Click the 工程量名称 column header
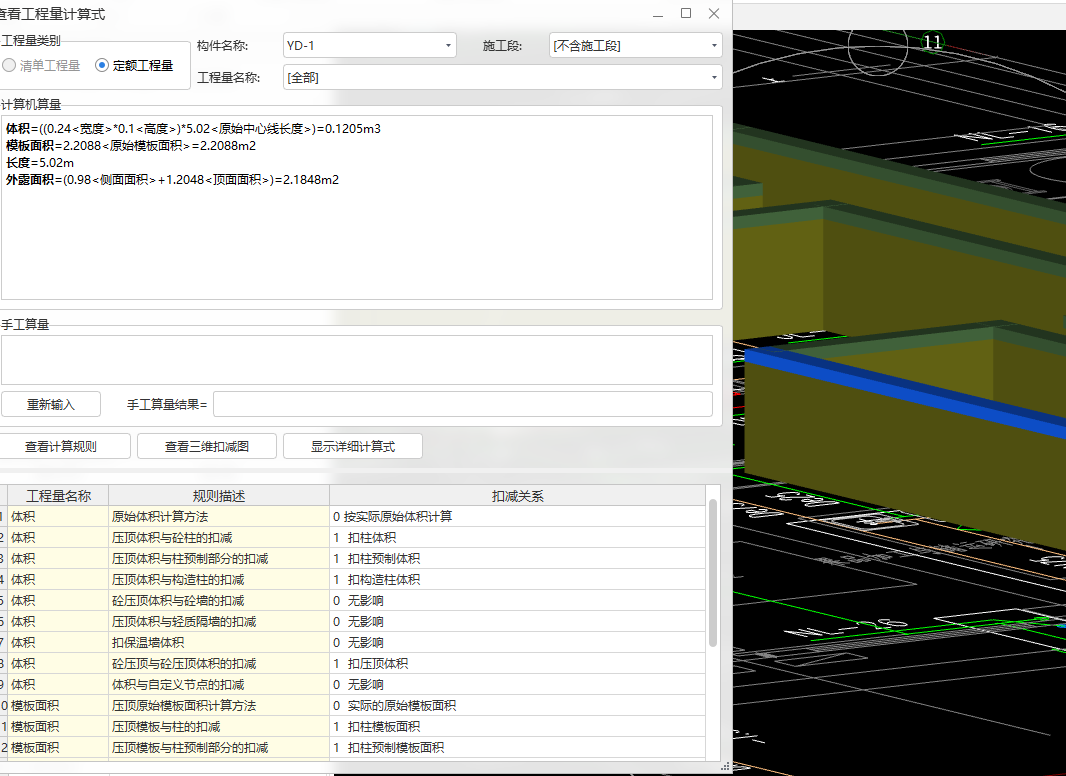The image size is (1066, 776). click(58, 496)
